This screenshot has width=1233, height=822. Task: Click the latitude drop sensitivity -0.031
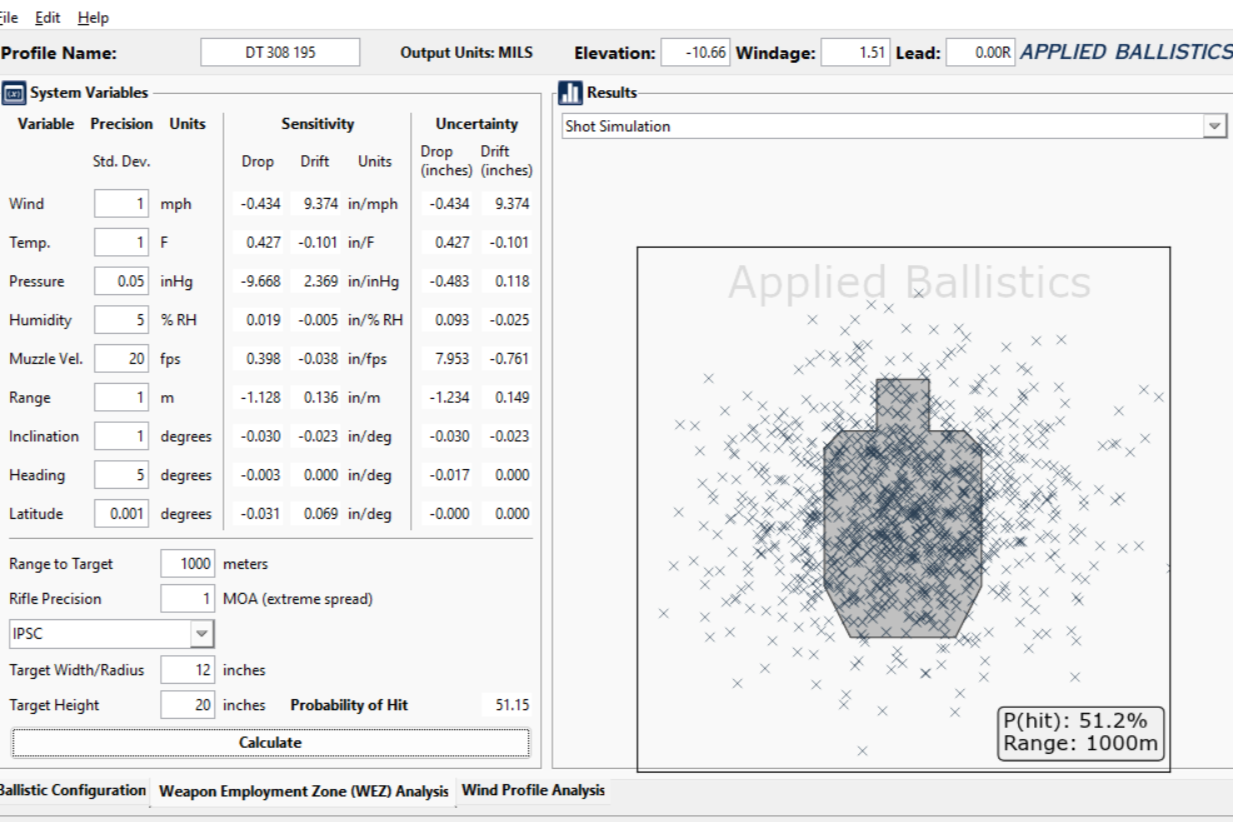[261, 514]
